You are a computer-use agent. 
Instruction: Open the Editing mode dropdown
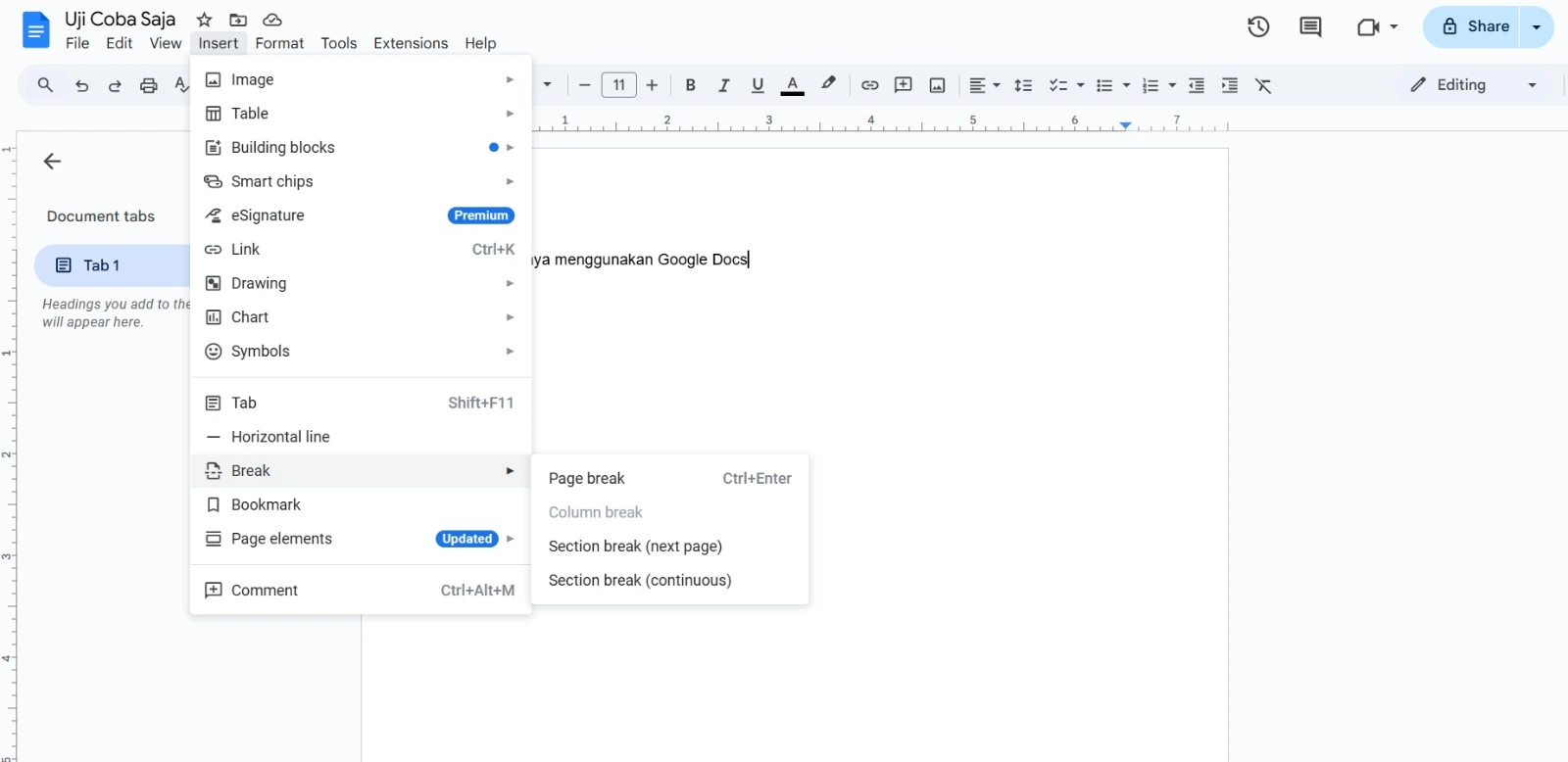coord(1473,85)
